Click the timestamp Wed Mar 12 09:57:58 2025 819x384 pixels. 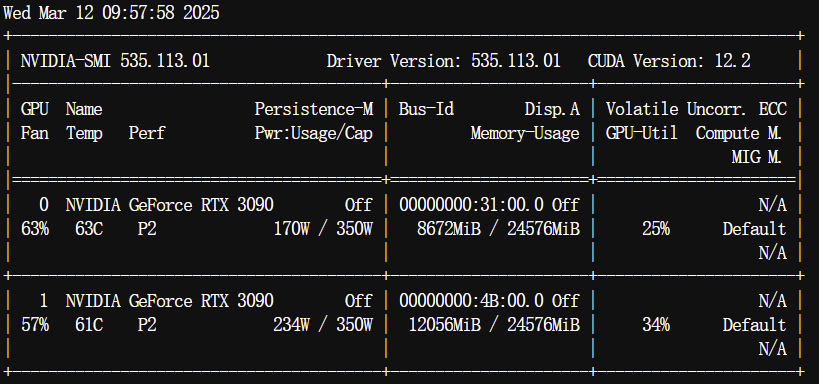click(111, 13)
